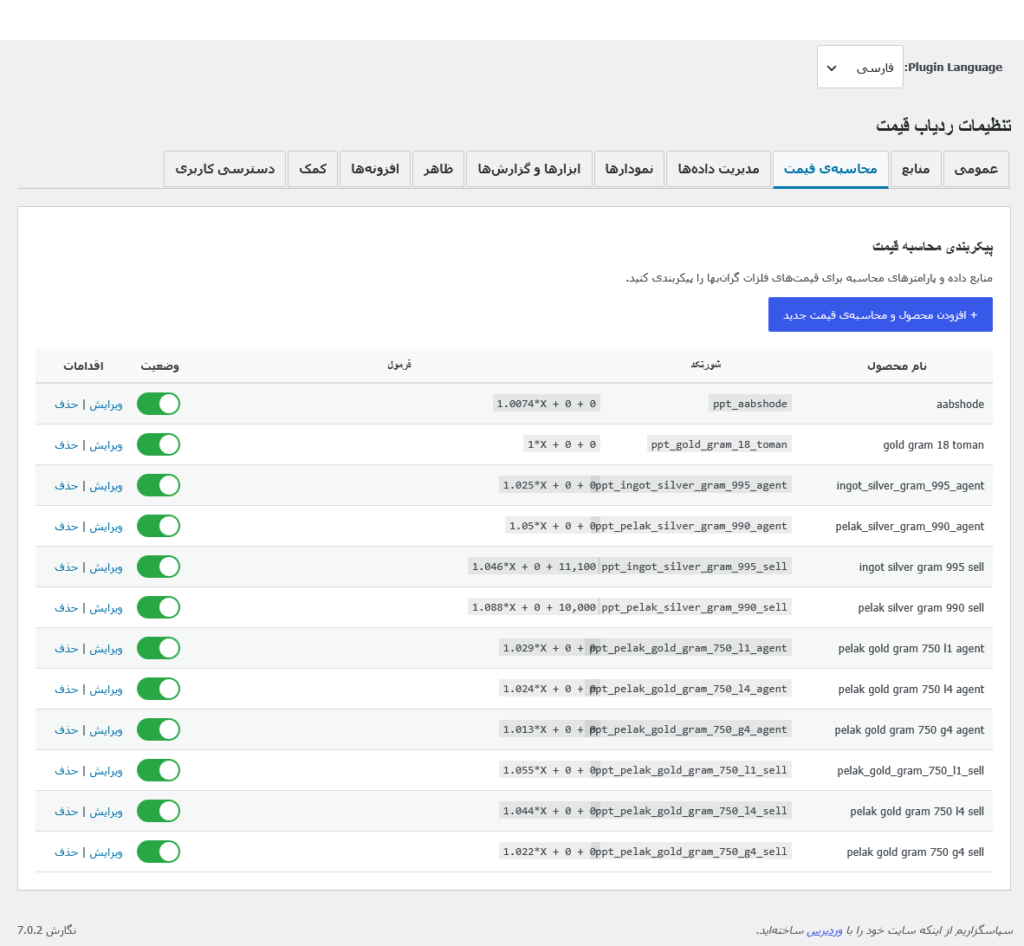
Task: Toggle status for pelak_gold_gram_750_l1_sell
Action: coord(158,770)
